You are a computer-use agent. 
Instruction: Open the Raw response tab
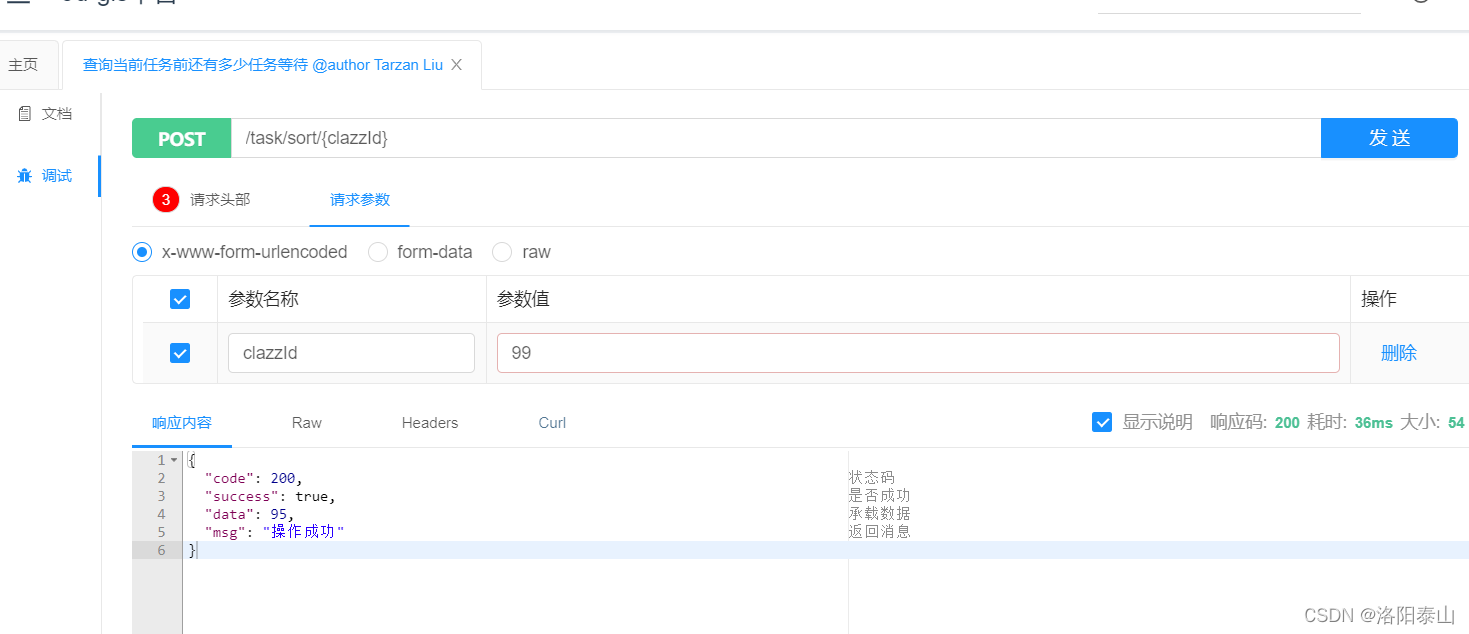pyautogui.click(x=307, y=423)
